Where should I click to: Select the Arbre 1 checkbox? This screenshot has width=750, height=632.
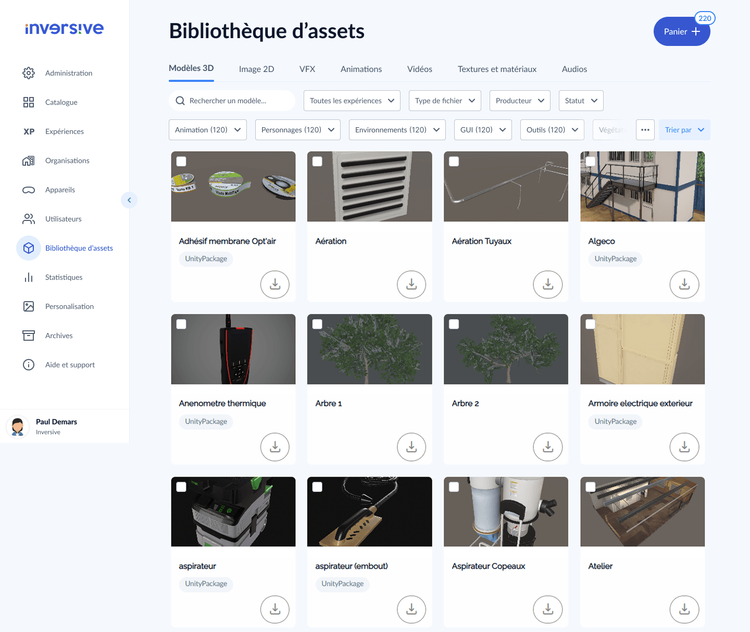[318, 324]
